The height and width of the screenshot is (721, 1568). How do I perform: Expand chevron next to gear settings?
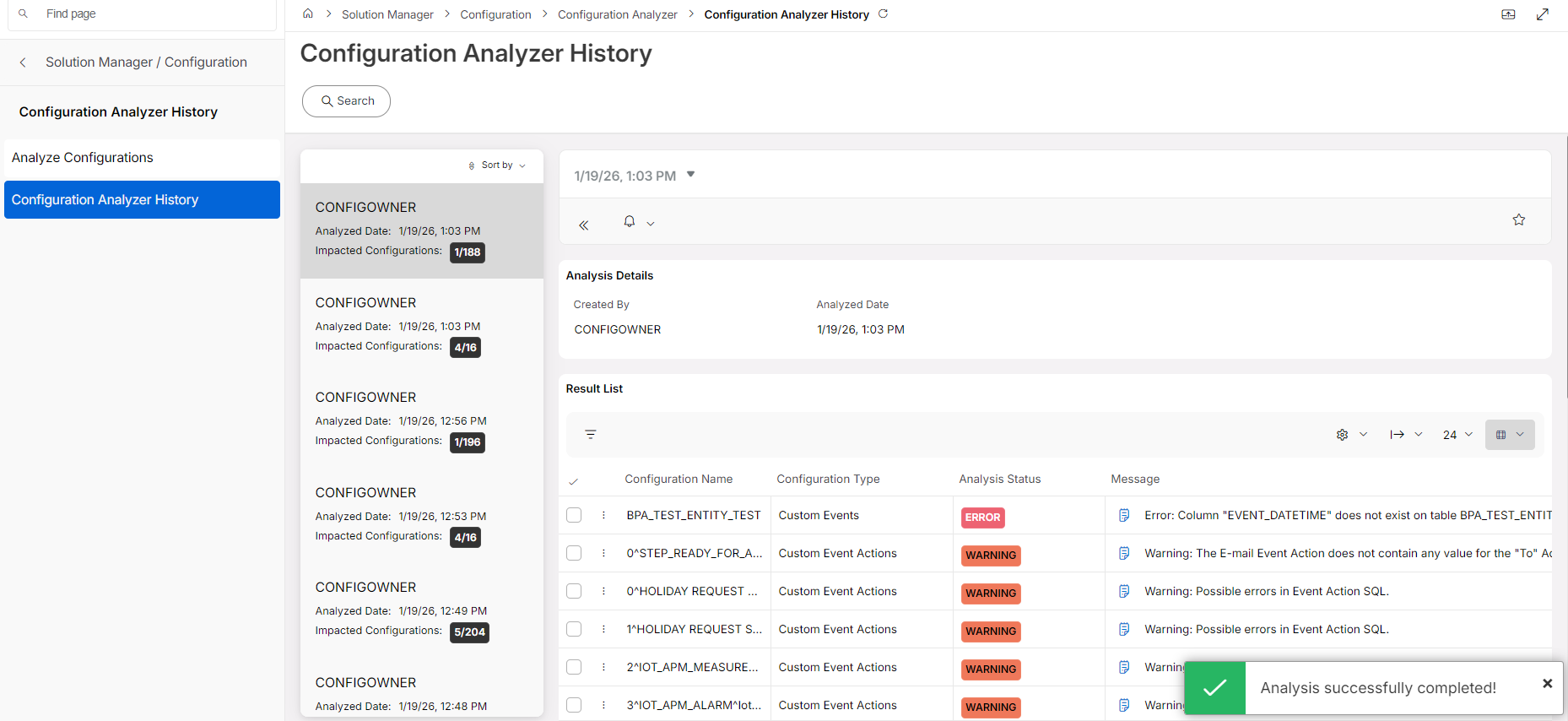tap(1363, 435)
